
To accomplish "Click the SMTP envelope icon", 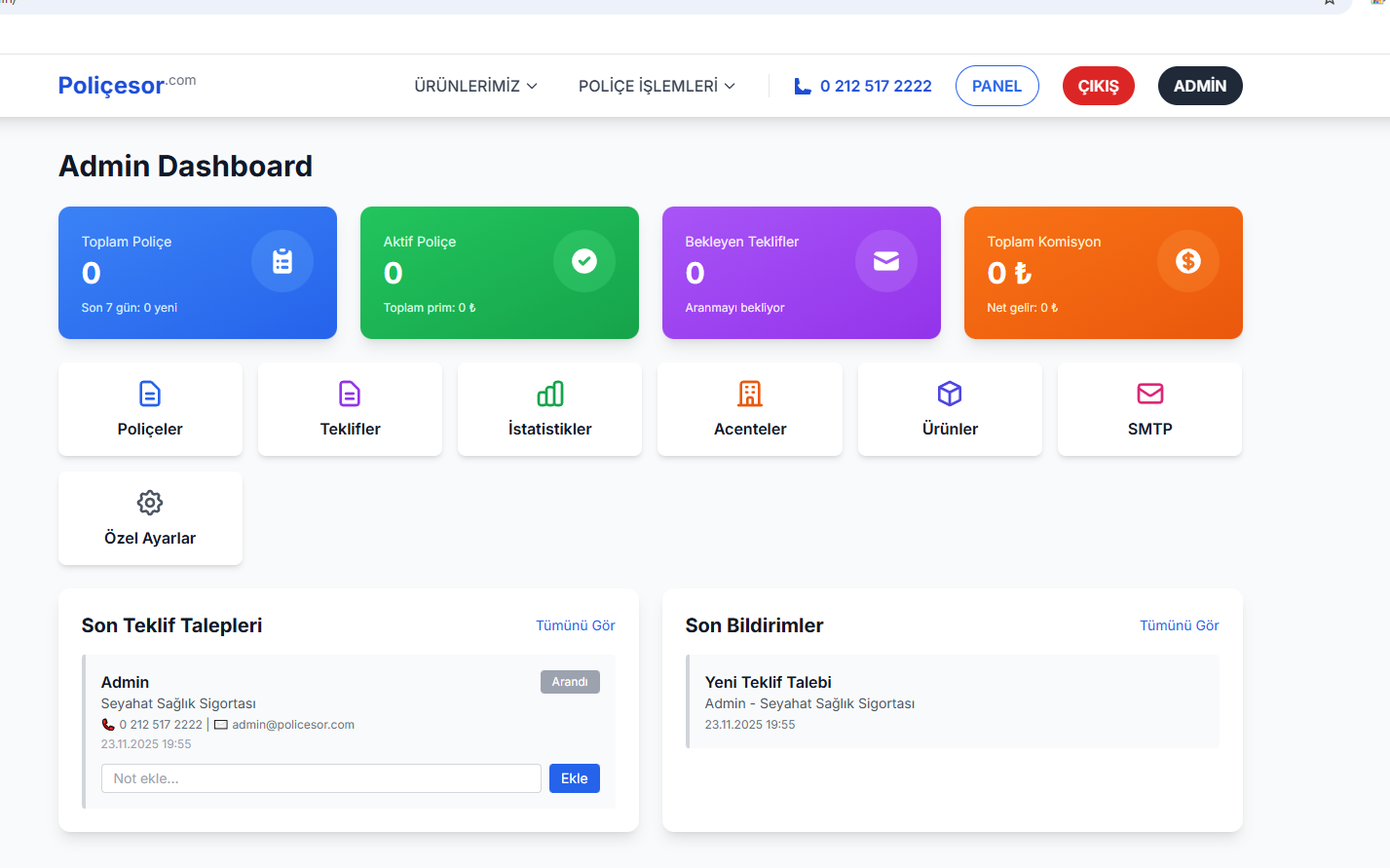I will [x=1150, y=394].
